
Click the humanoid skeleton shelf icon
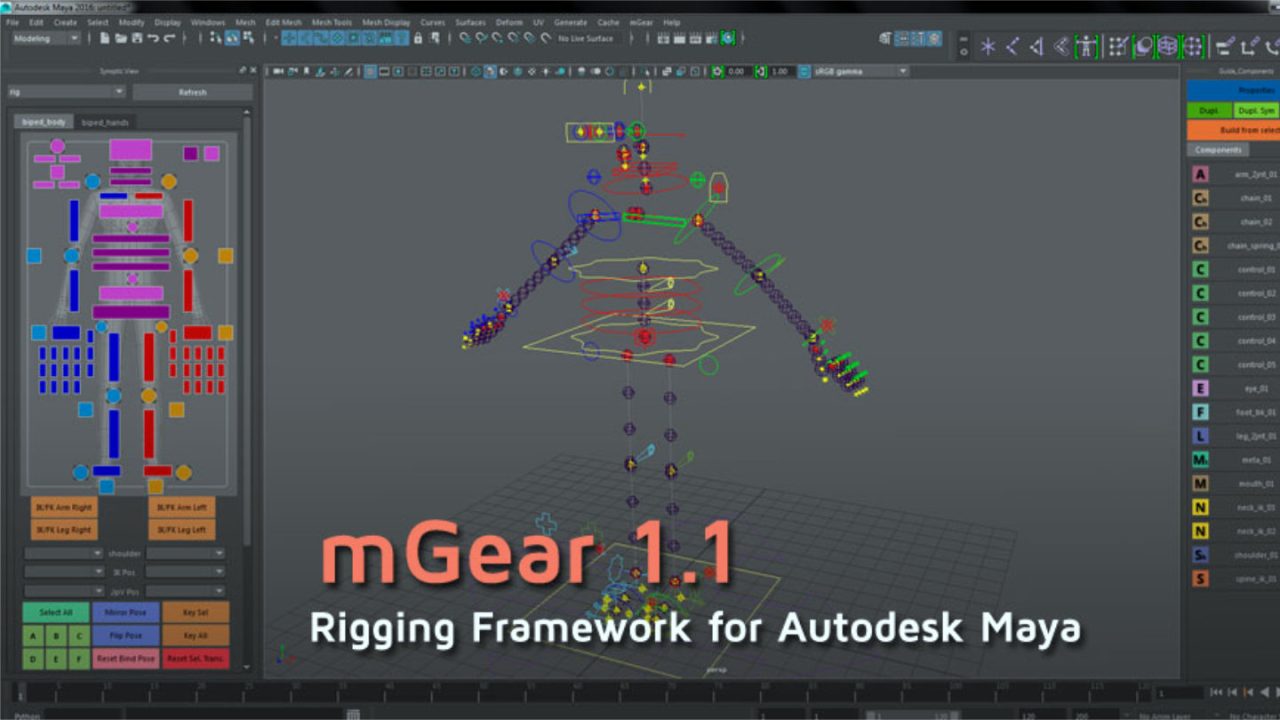(x=1085, y=46)
